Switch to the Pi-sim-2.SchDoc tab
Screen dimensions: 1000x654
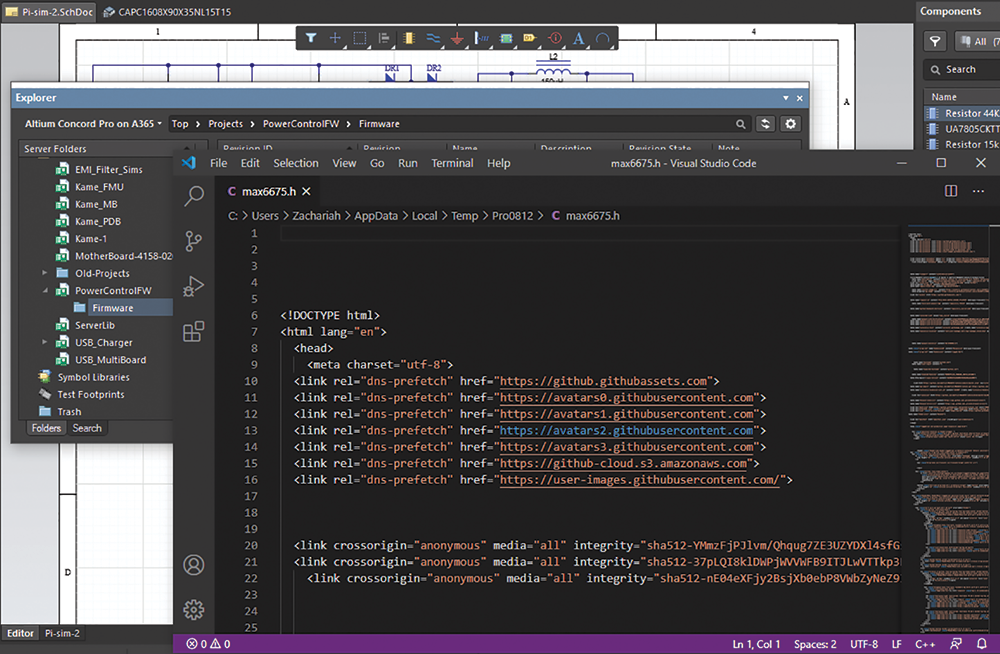[49, 11]
